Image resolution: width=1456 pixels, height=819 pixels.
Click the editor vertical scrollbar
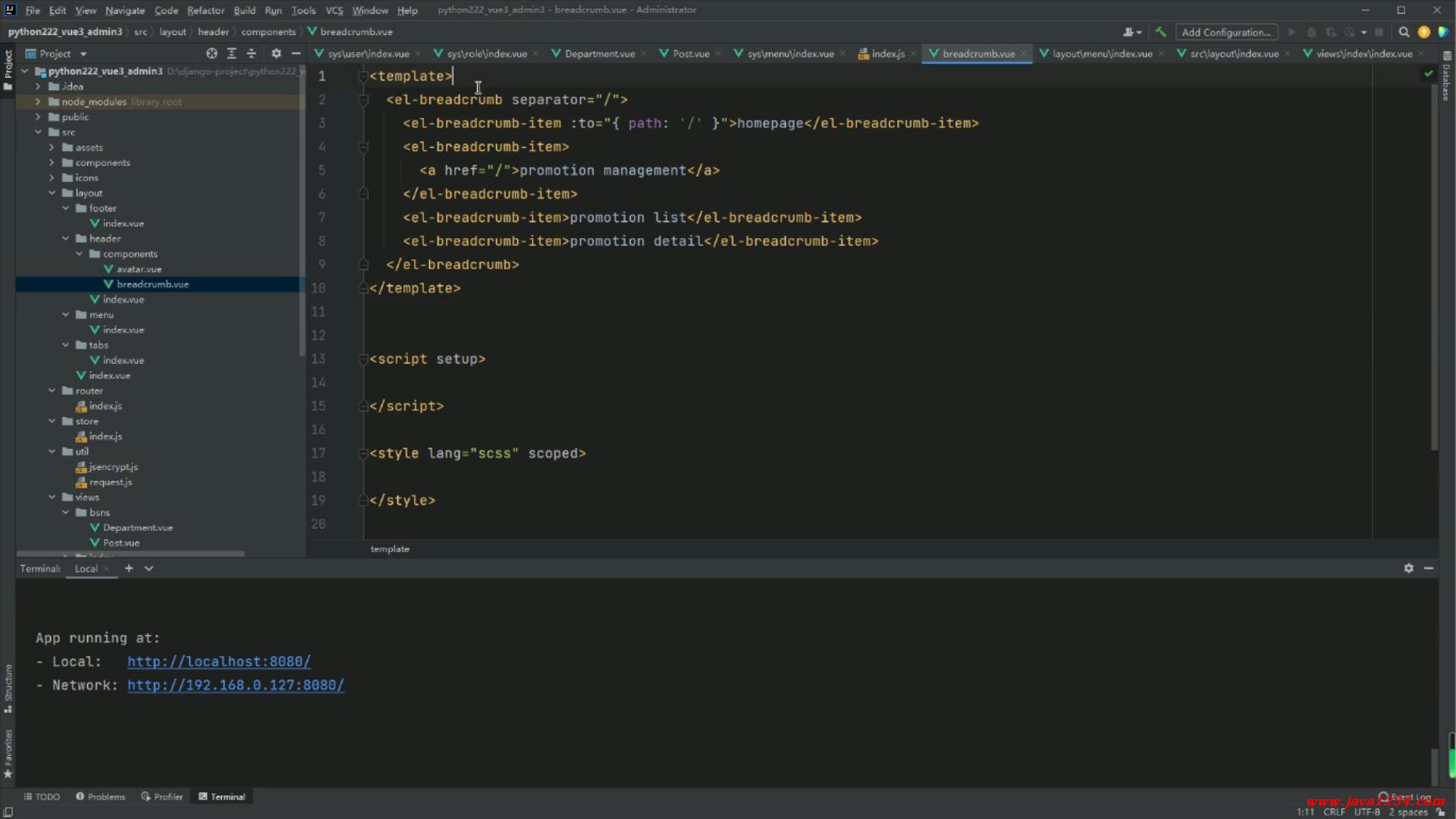1434,265
